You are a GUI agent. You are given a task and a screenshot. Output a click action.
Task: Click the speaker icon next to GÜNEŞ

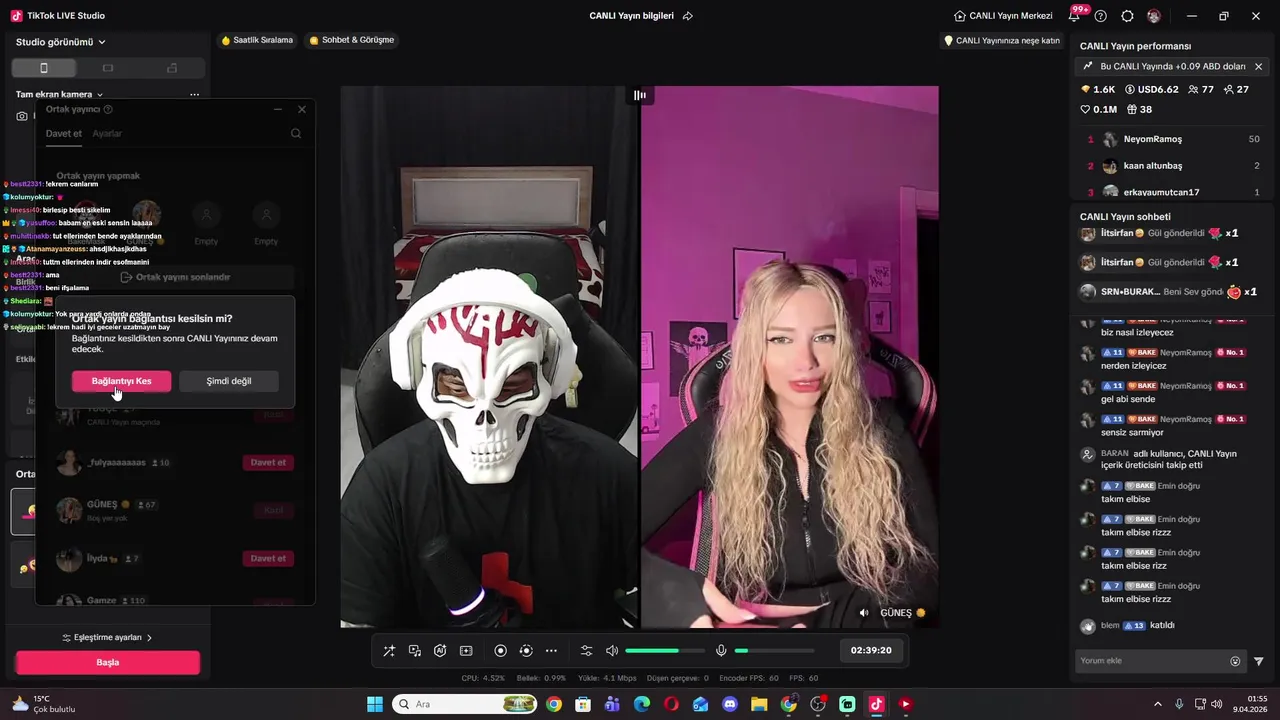[865, 613]
